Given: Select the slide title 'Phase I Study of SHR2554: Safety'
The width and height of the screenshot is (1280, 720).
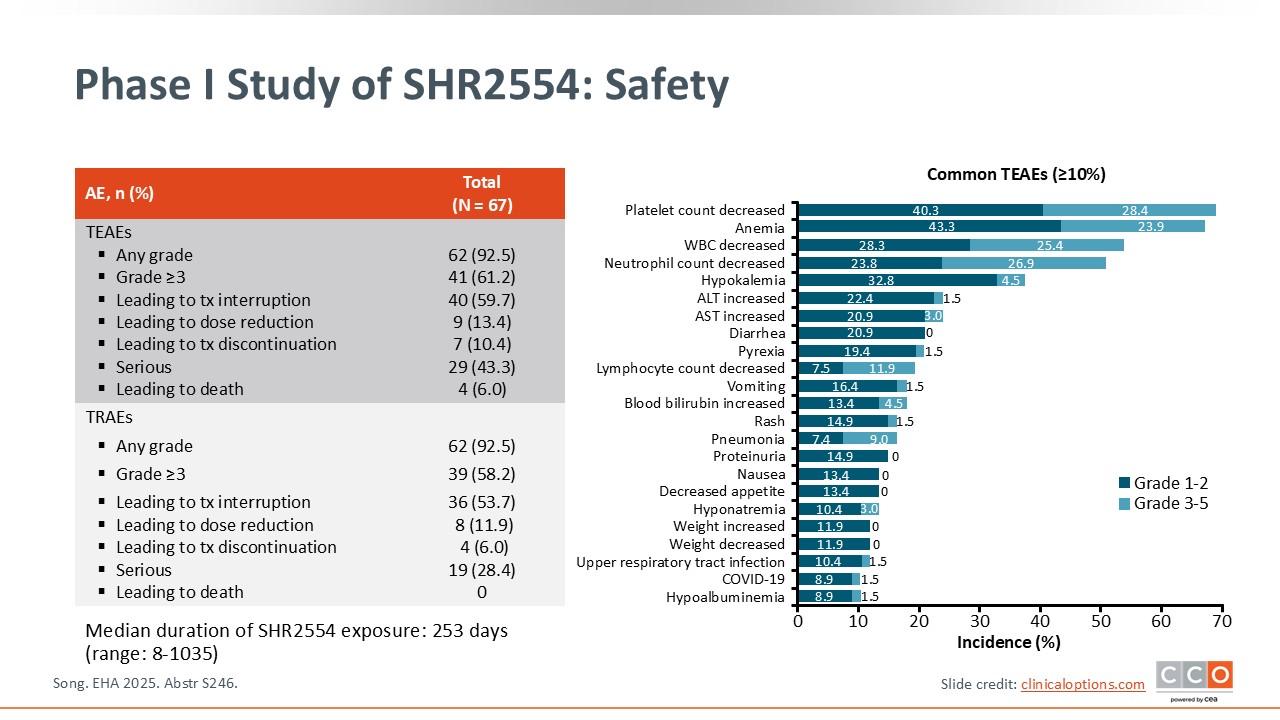Looking at the screenshot, I should (x=401, y=86).
